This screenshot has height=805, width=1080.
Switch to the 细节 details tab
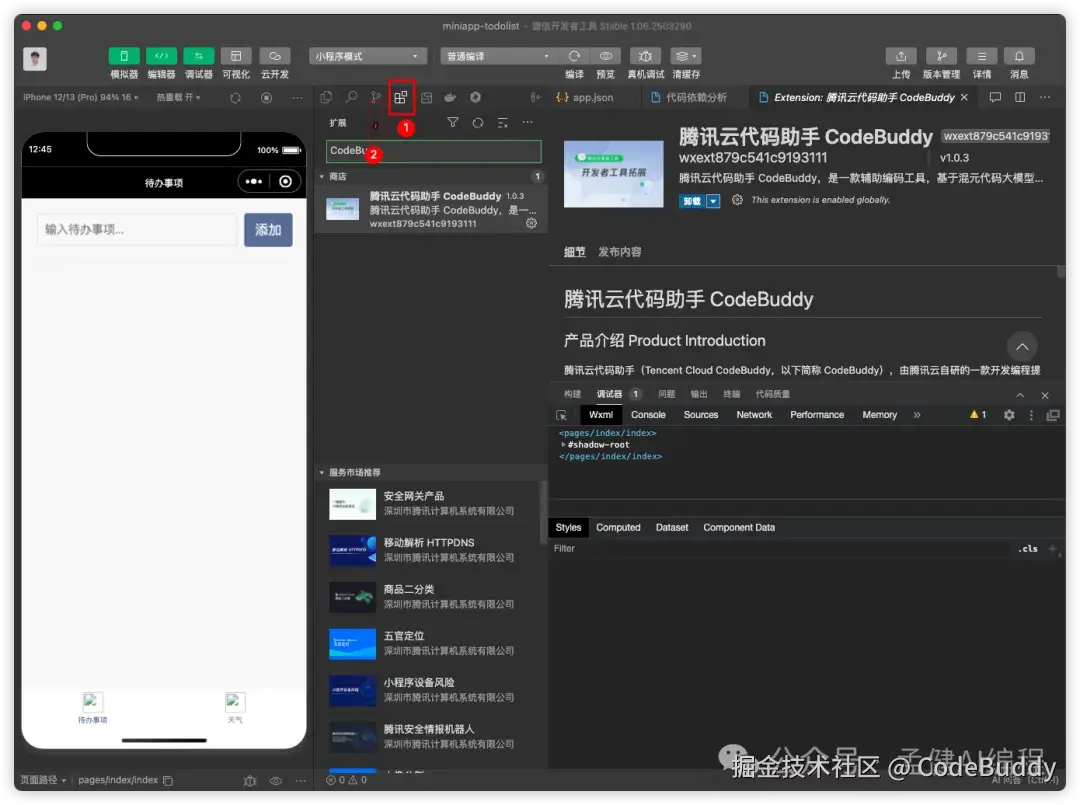(x=574, y=252)
